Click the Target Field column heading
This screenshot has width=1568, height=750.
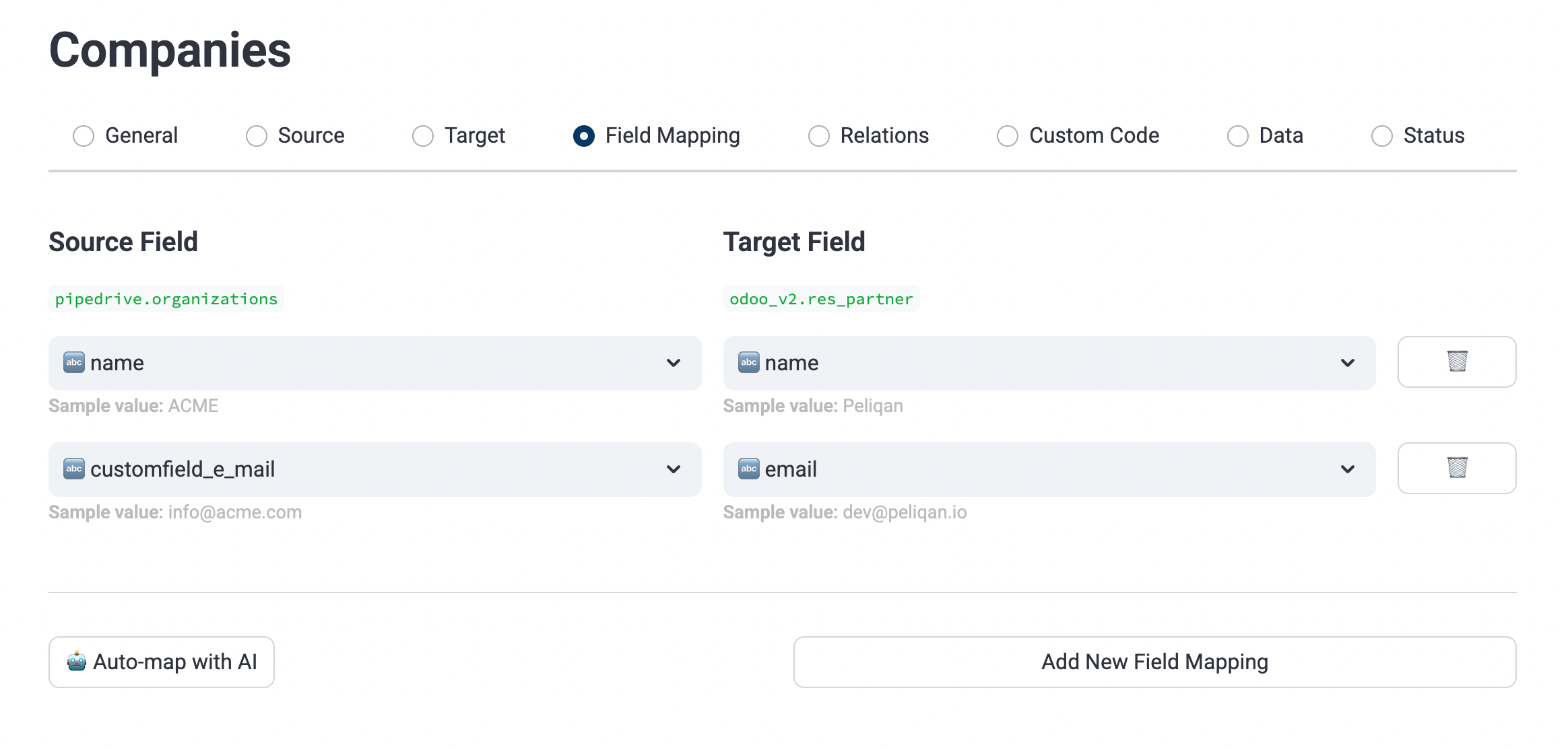click(794, 242)
